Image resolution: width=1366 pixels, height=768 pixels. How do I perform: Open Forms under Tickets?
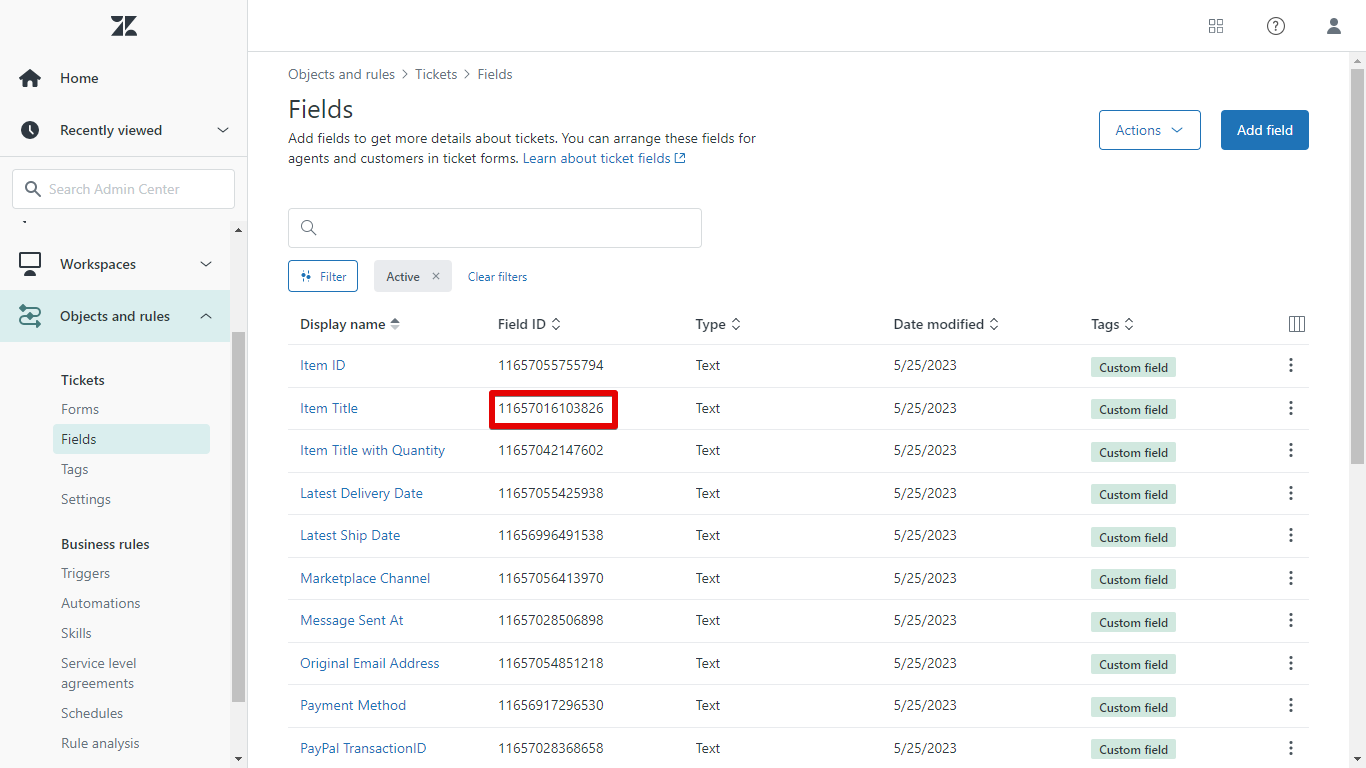[80, 409]
